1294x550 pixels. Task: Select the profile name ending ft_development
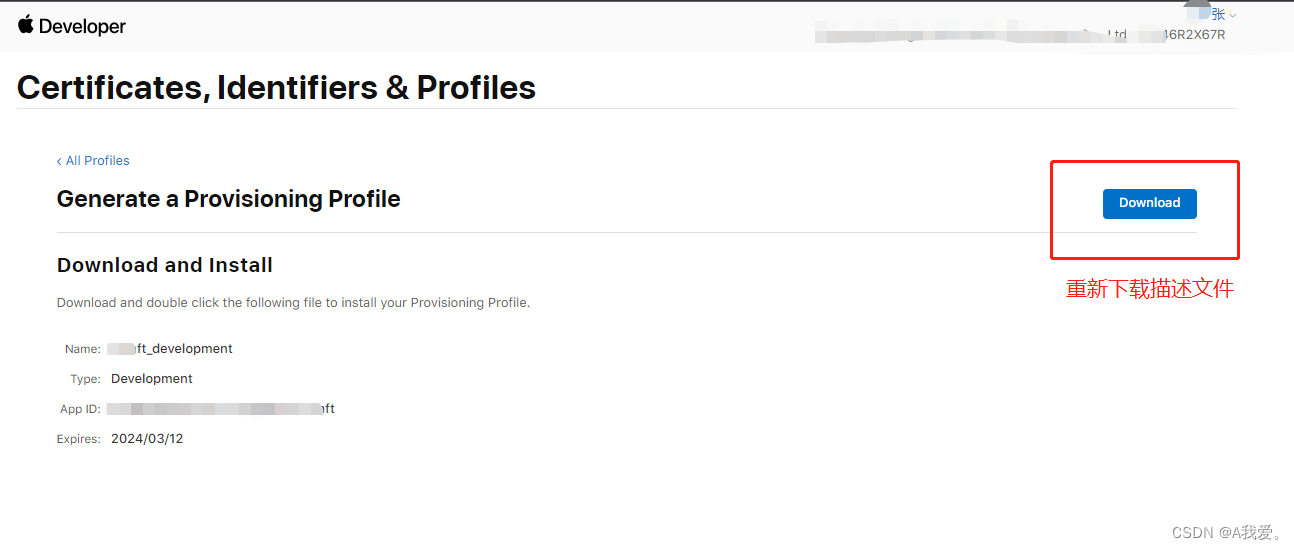coord(170,349)
